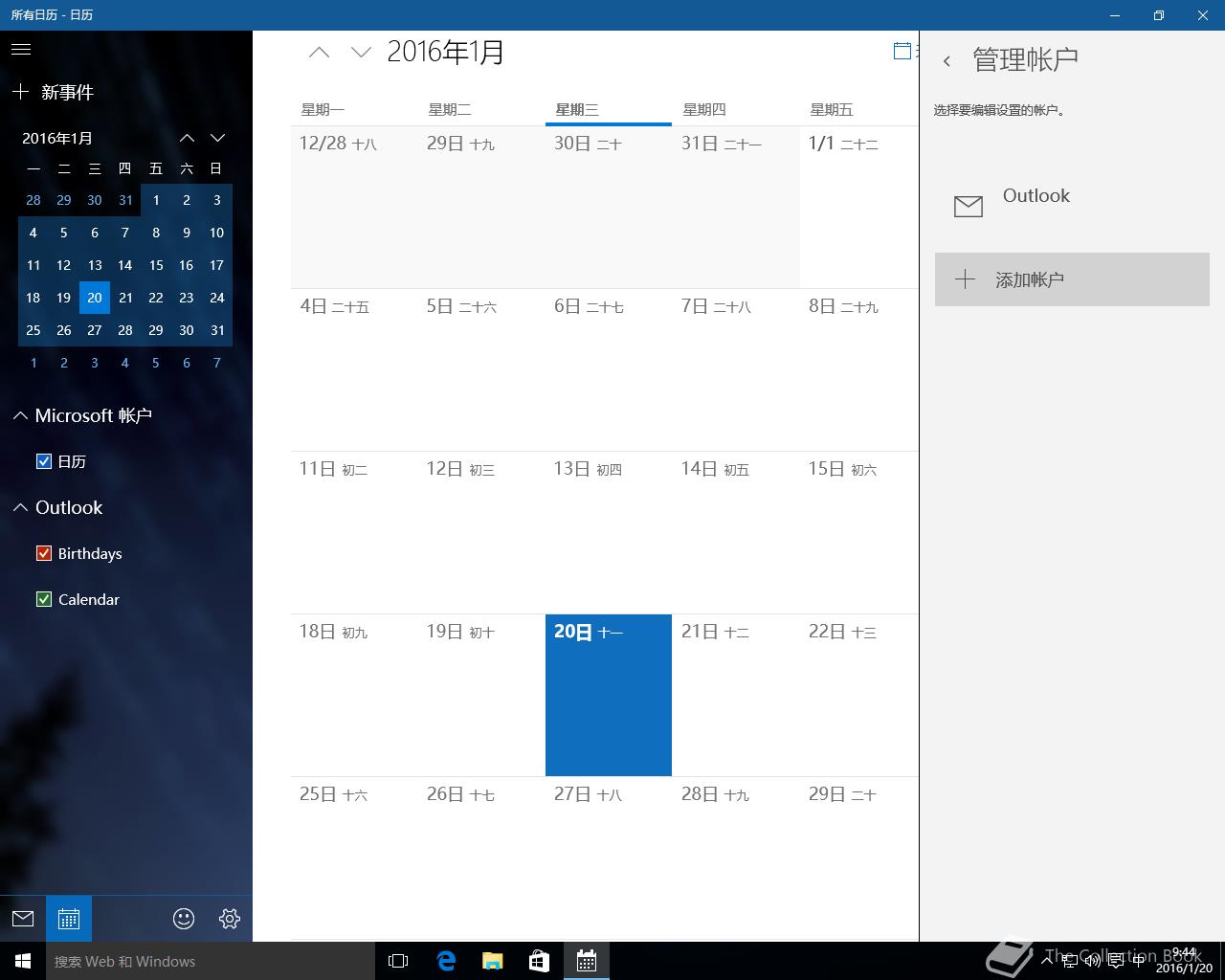
Task: Click the Calendar app taskbar icon
Action: coord(586,961)
